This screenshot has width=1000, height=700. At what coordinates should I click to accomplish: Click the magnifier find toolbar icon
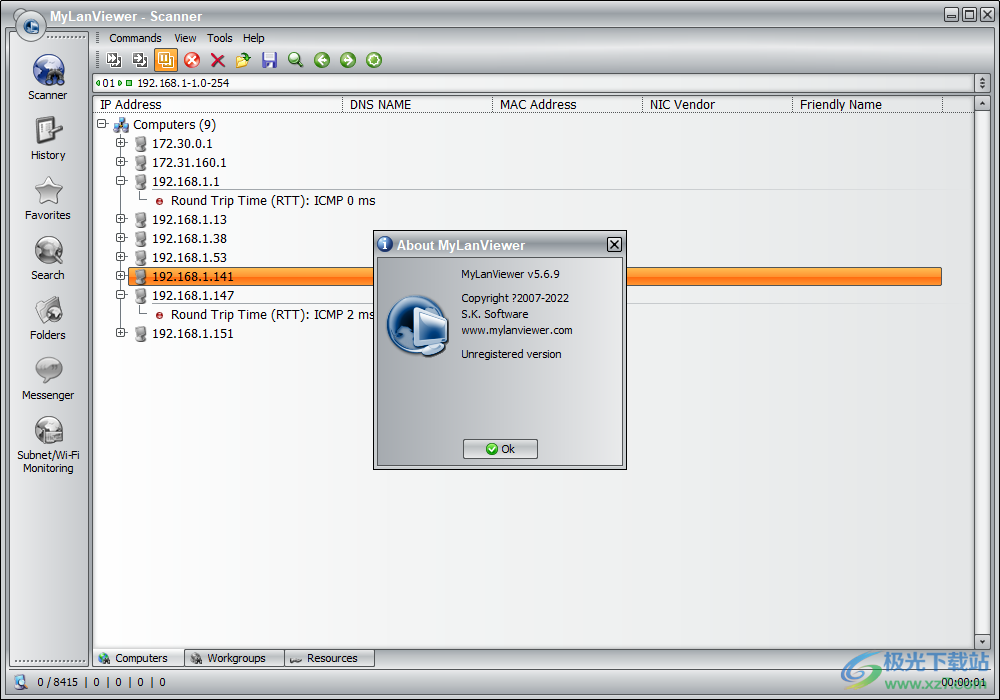pyautogui.click(x=295, y=60)
